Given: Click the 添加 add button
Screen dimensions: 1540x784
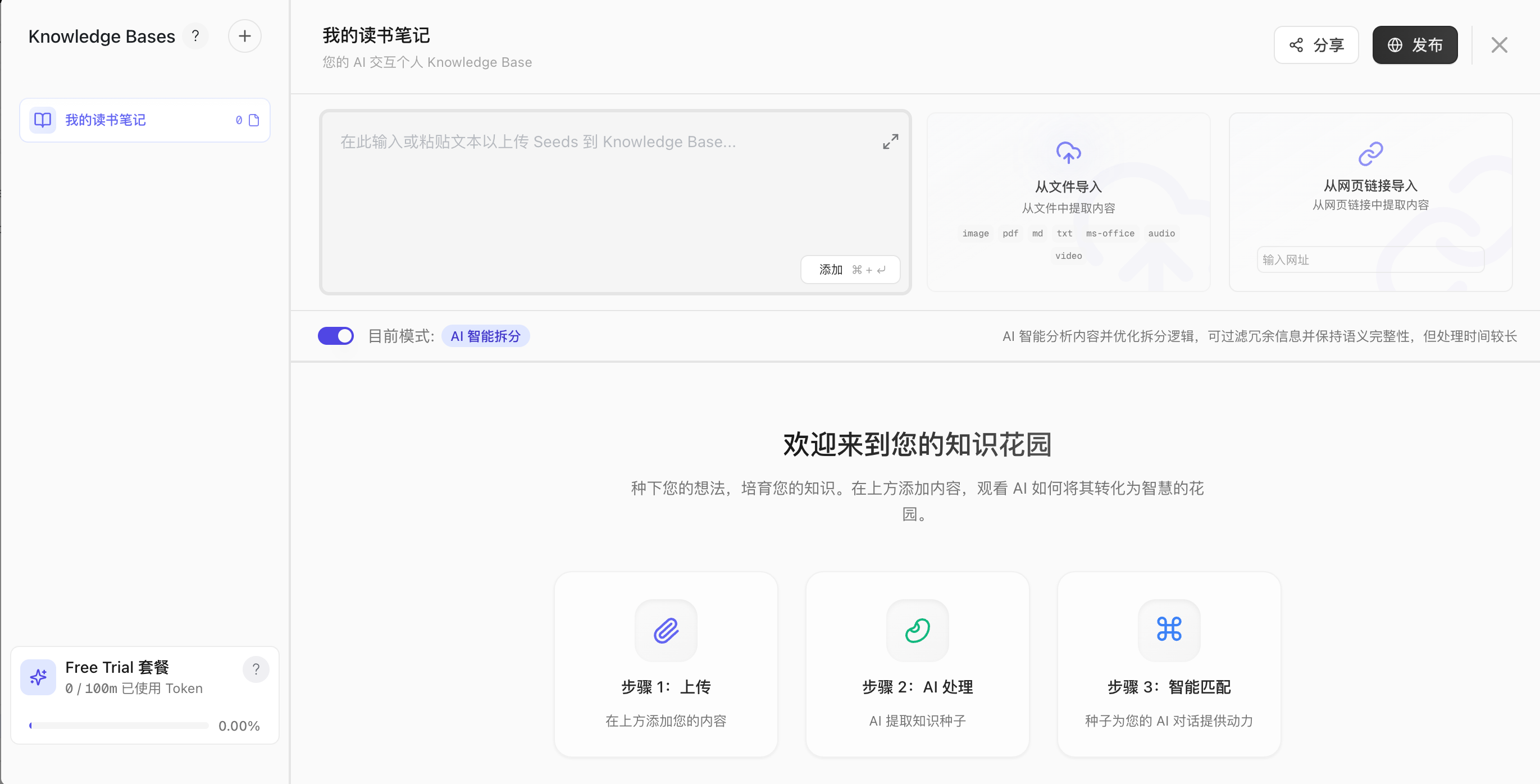Looking at the screenshot, I should click(x=850, y=270).
